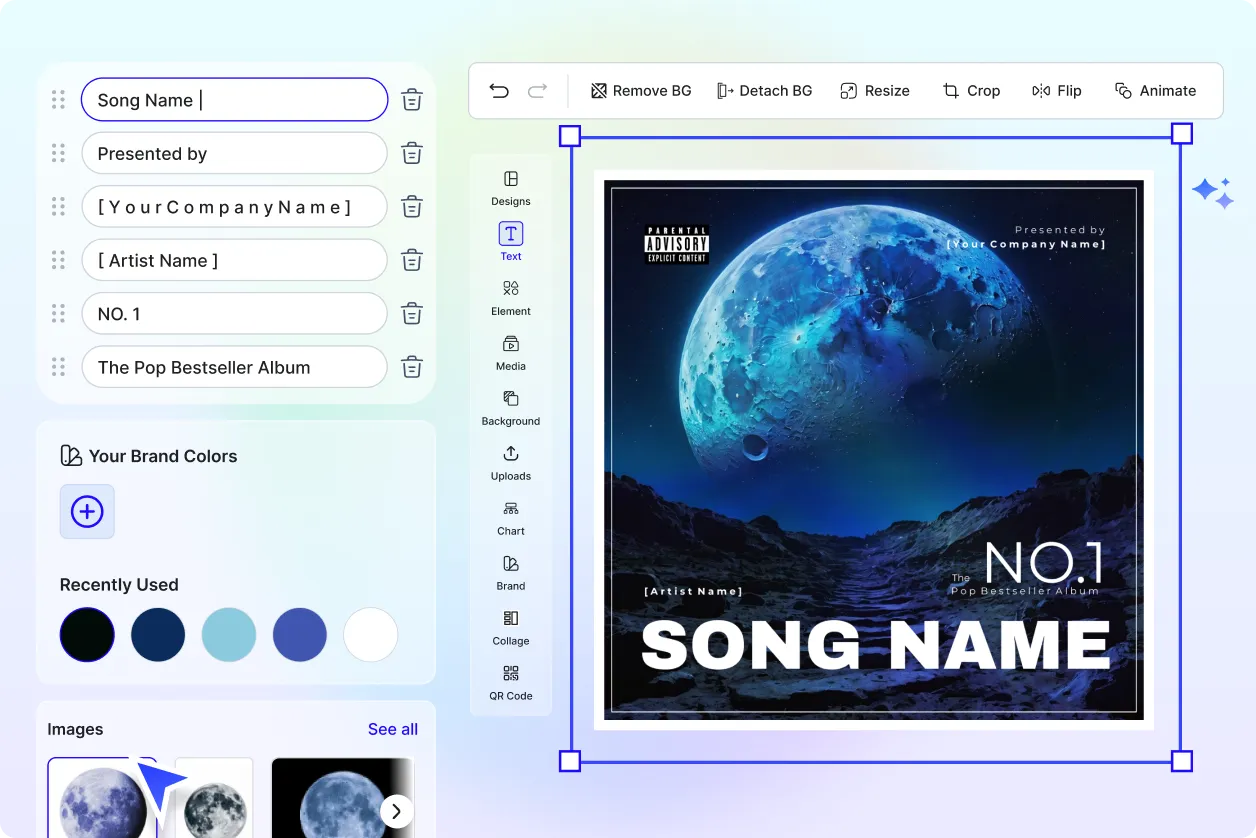
Task: Delete the Presented by text row
Action: (412, 153)
